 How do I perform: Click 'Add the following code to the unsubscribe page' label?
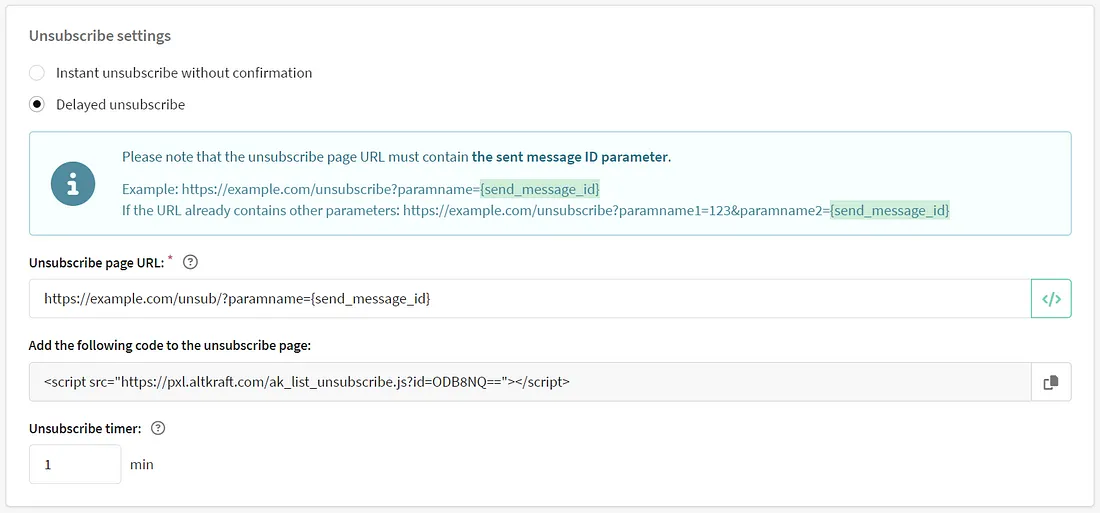(170, 345)
